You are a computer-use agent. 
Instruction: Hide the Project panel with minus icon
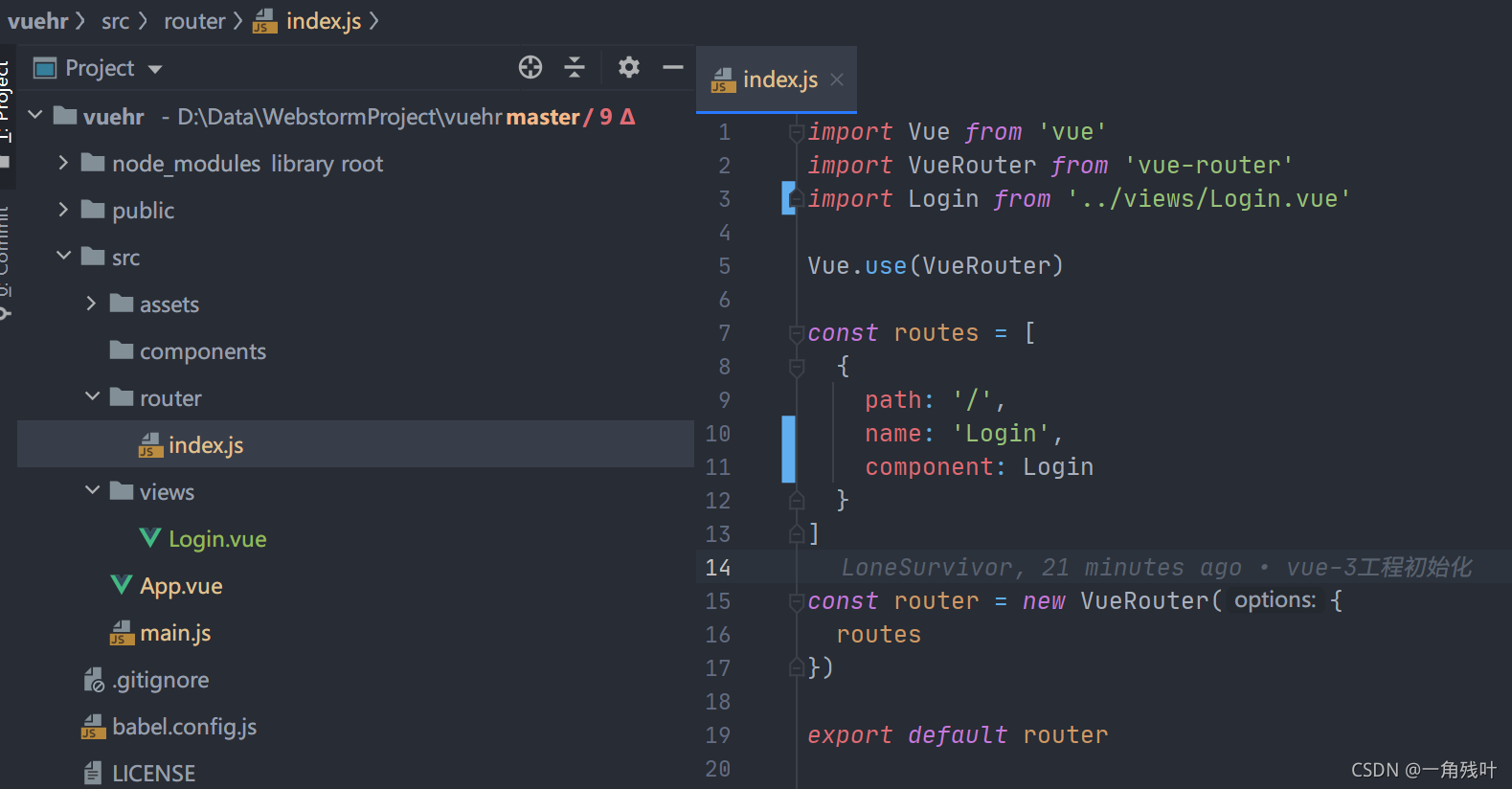click(673, 67)
